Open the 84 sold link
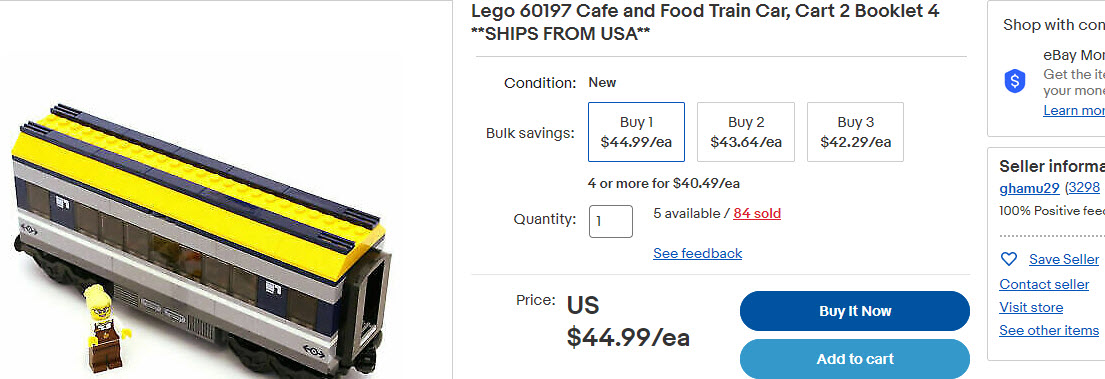The width and height of the screenshot is (1105, 379). [757, 213]
